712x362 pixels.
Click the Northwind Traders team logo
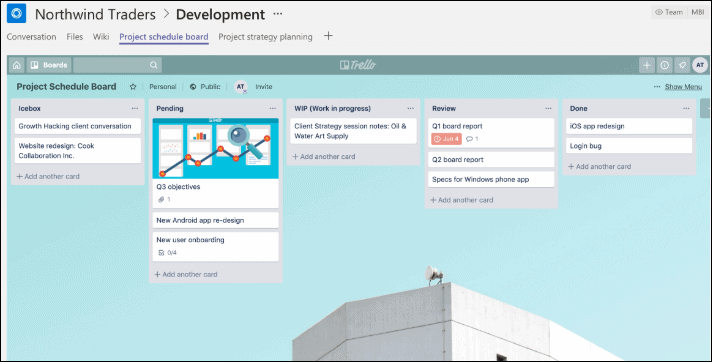pyautogui.click(x=16, y=14)
